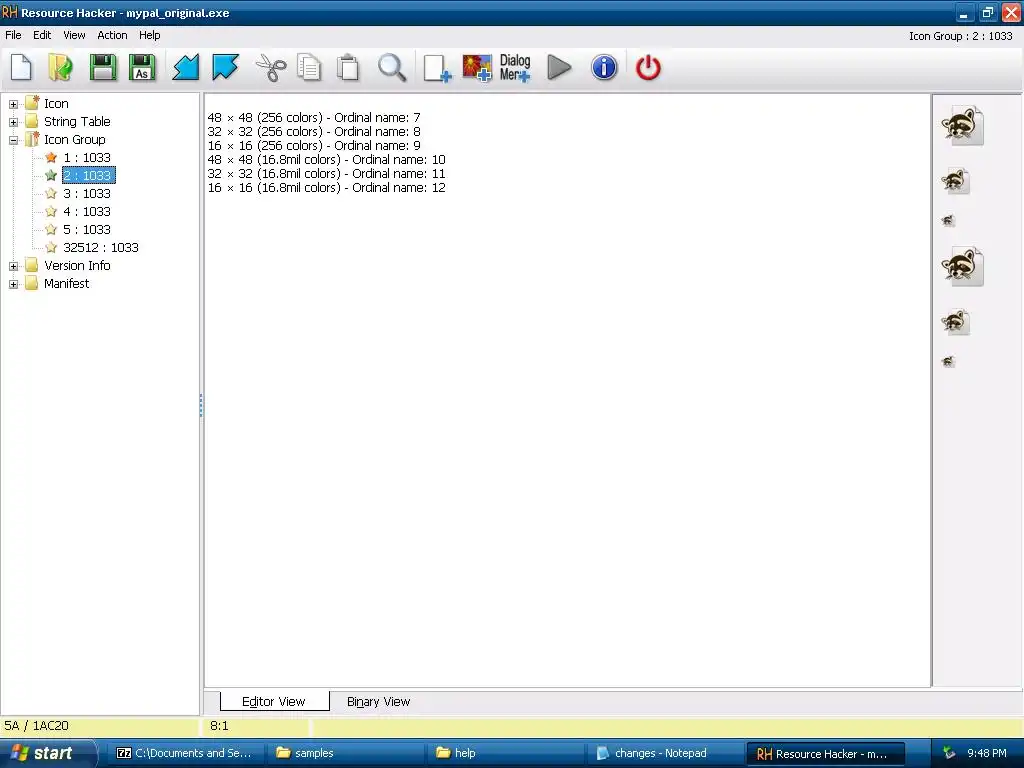1024x768 pixels.
Task: Select icon group 1 : 1033
Action: coord(87,157)
